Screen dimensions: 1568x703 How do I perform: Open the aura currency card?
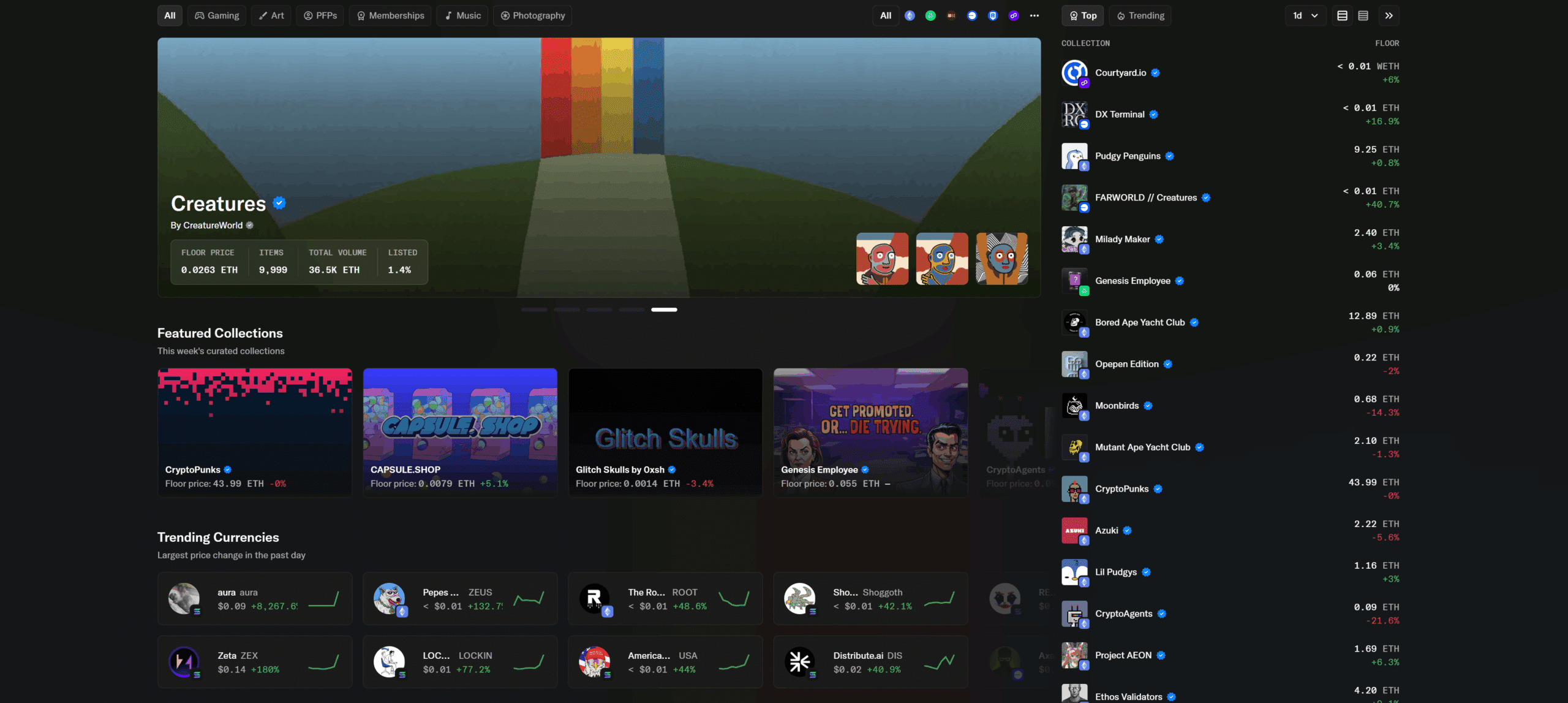click(x=255, y=599)
